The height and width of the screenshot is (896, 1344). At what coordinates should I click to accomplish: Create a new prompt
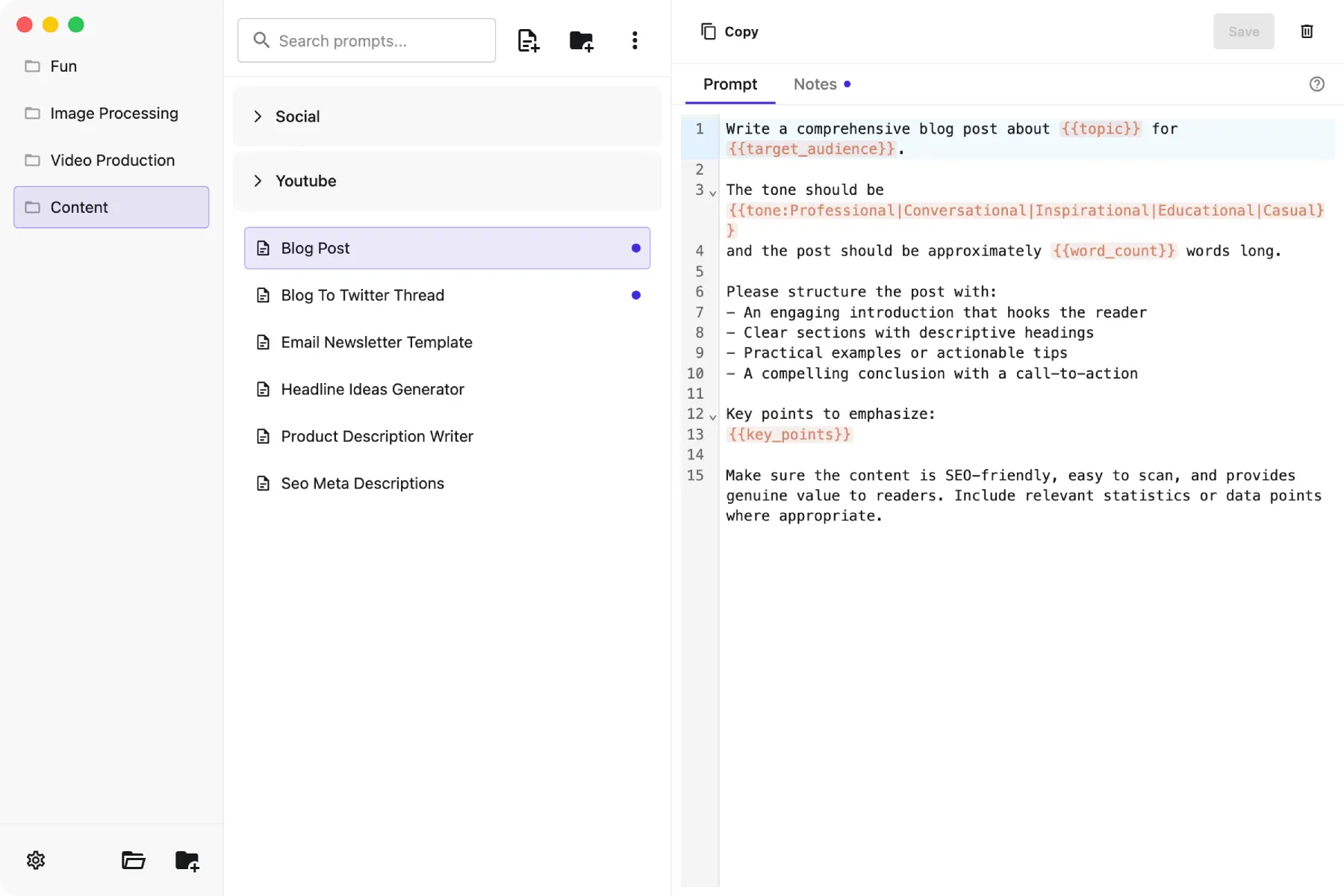528,40
